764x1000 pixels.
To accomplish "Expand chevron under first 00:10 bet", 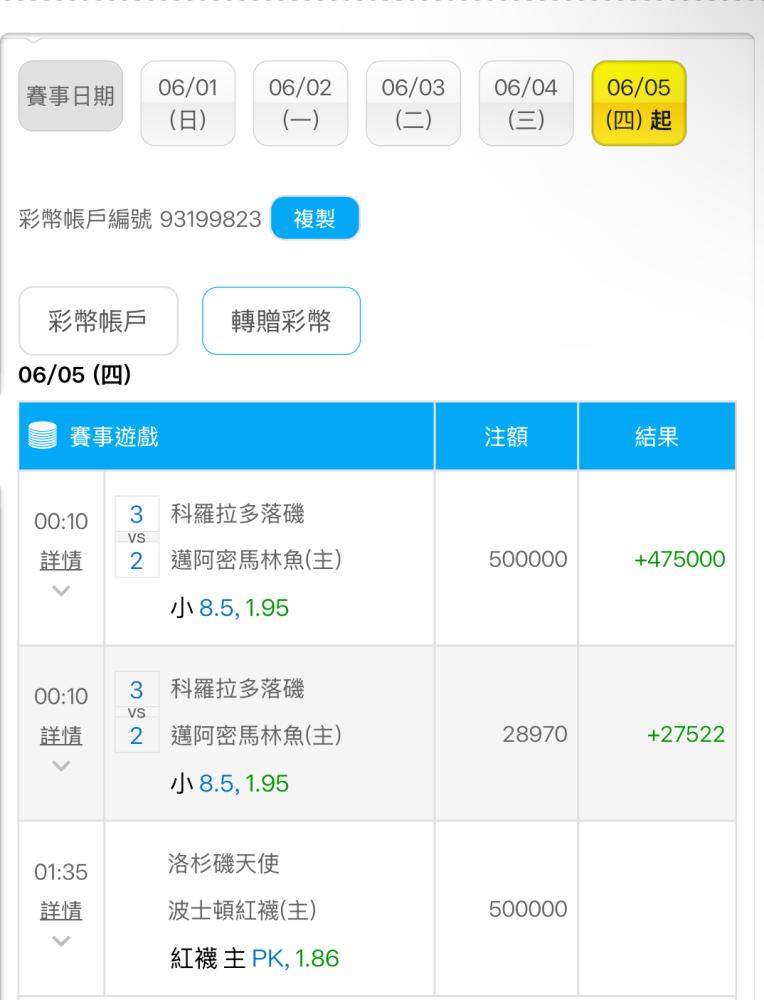I will tap(61, 591).
